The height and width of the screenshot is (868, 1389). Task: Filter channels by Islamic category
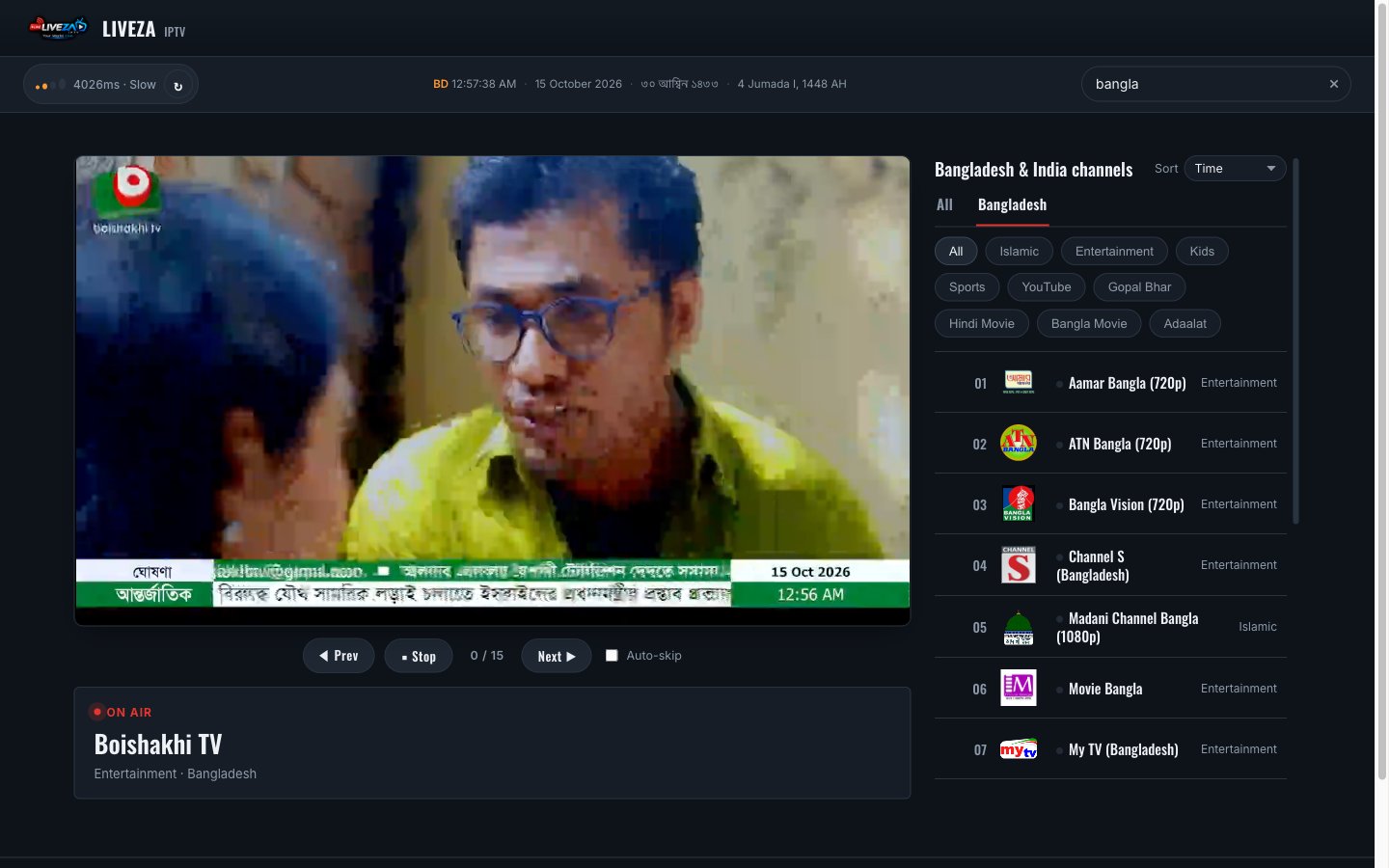click(1020, 252)
